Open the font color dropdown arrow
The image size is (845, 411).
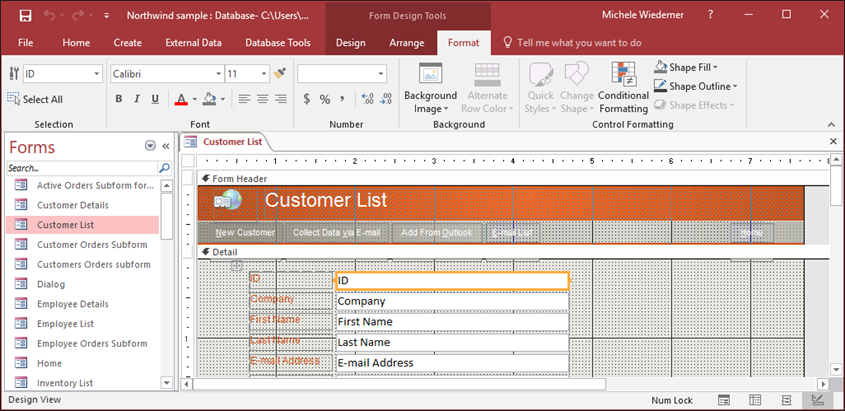pos(194,99)
